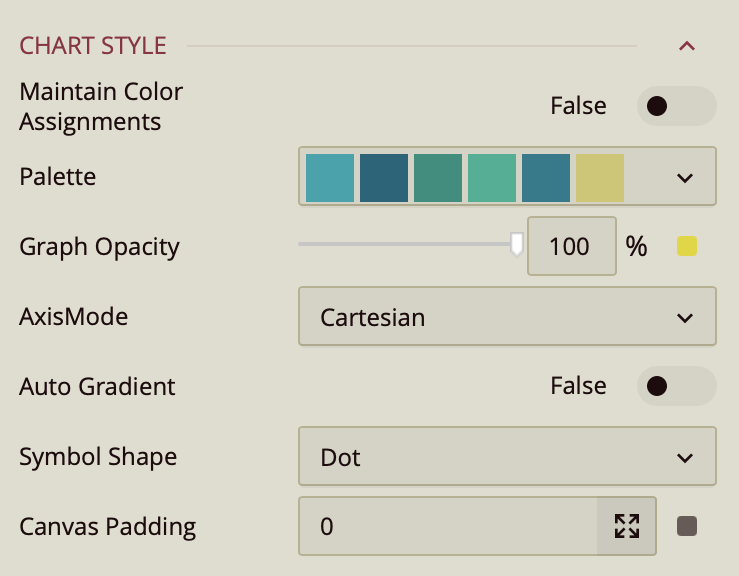Click the Canvas Padding value input field
The width and height of the screenshot is (739, 576).
click(448, 526)
